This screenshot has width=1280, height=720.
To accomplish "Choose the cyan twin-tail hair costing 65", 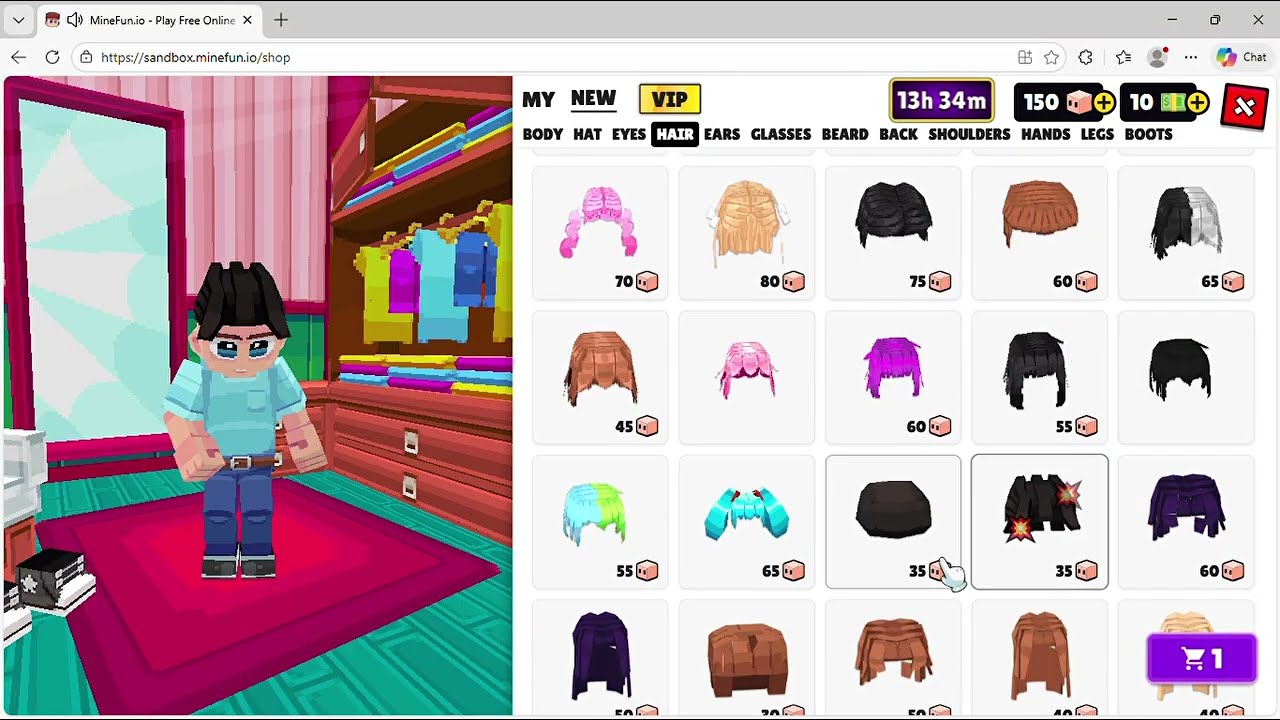I will 747,522.
